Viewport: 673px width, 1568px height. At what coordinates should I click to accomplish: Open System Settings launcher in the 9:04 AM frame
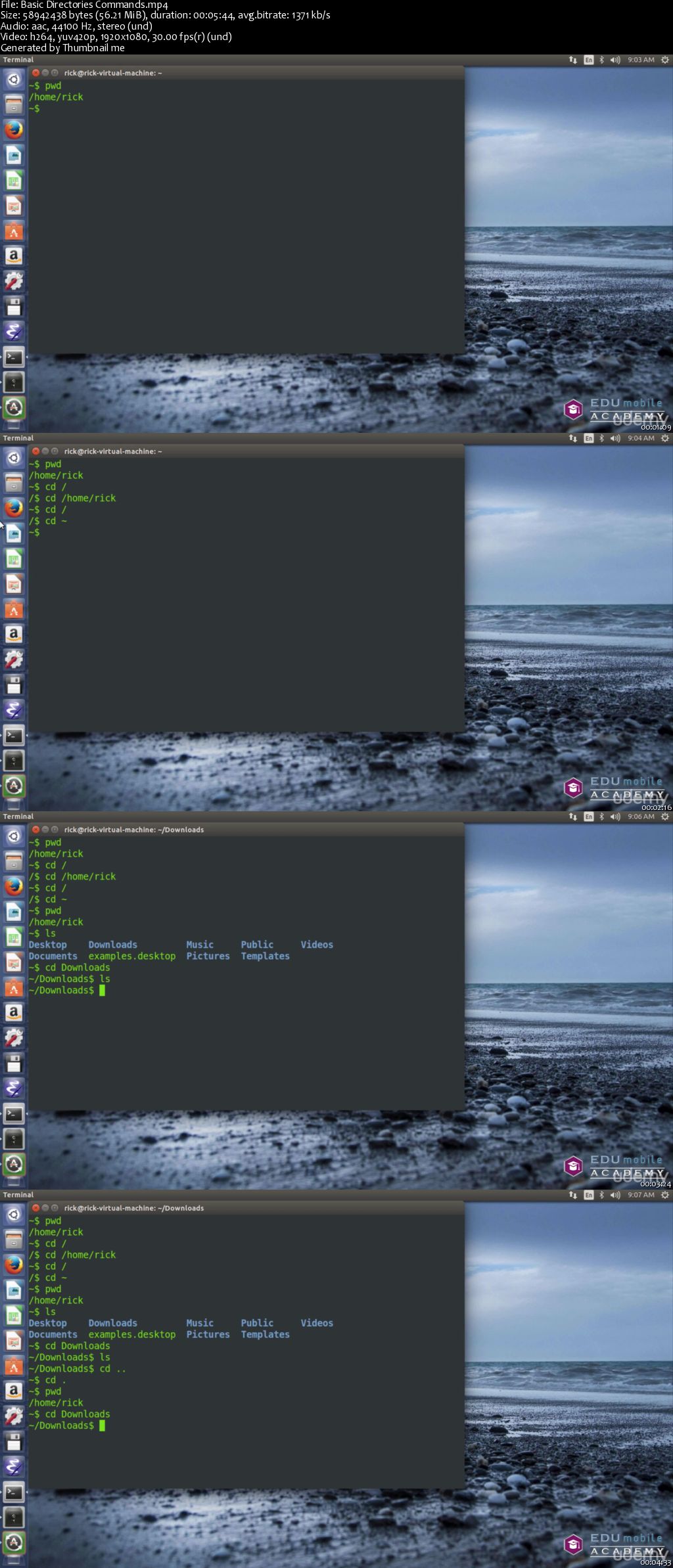tap(14, 660)
